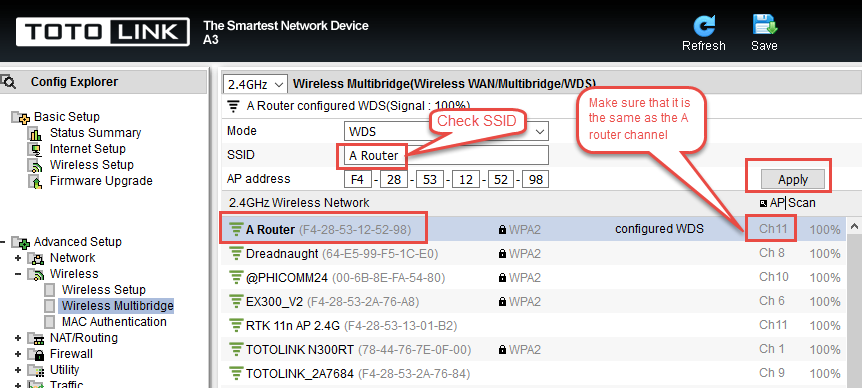
Task: Collapse the Wireless tree node
Action: (x=18, y=274)
